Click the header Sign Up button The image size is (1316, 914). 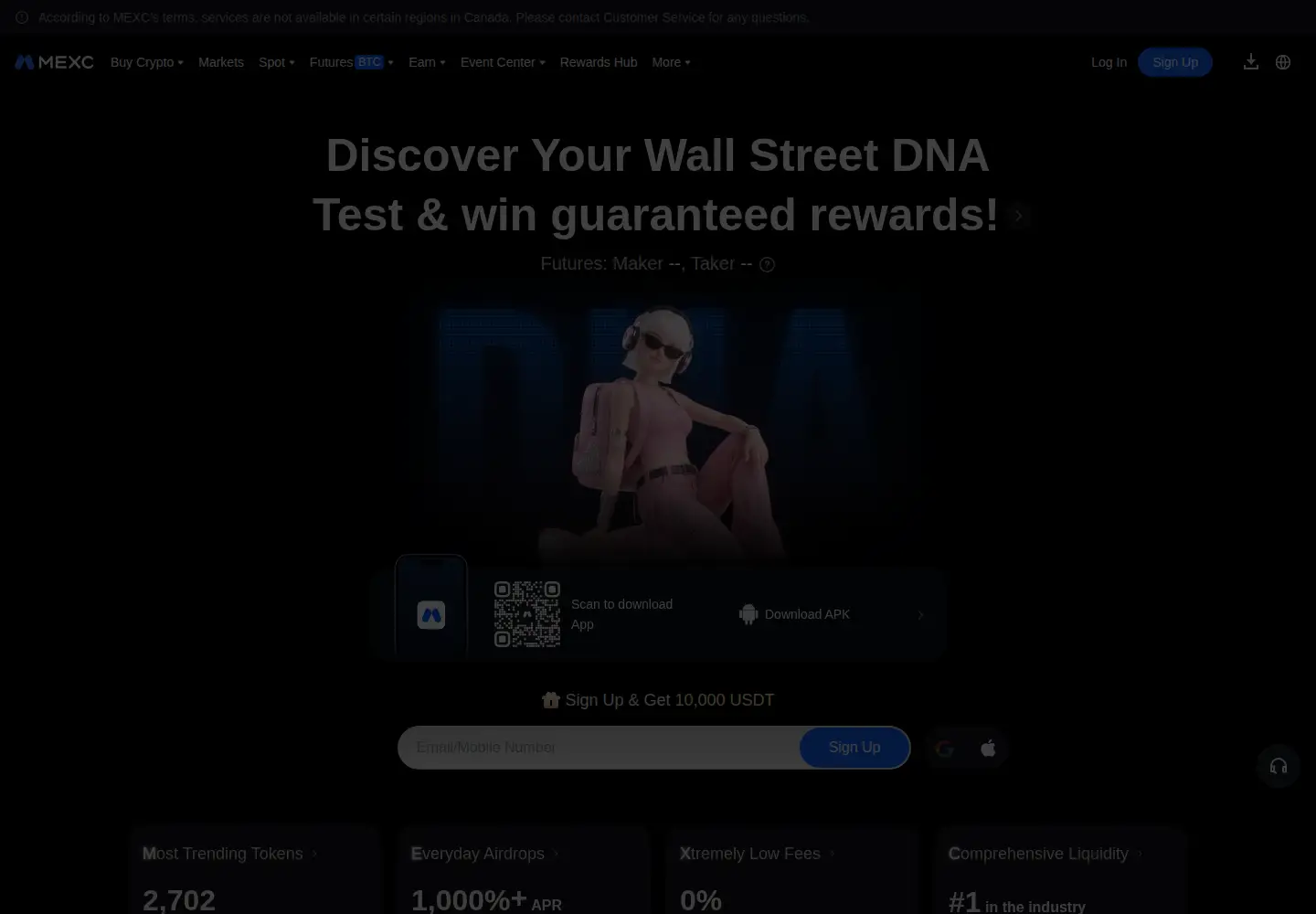click(1175, 62)
